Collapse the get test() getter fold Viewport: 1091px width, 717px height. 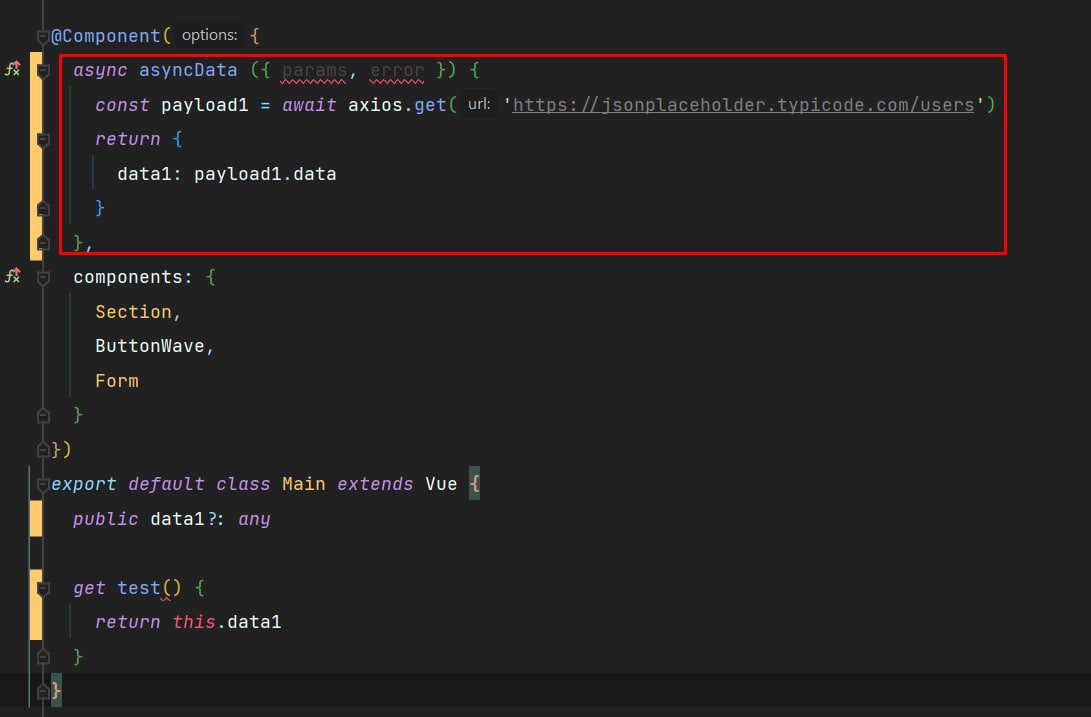[x=42, y=588]
